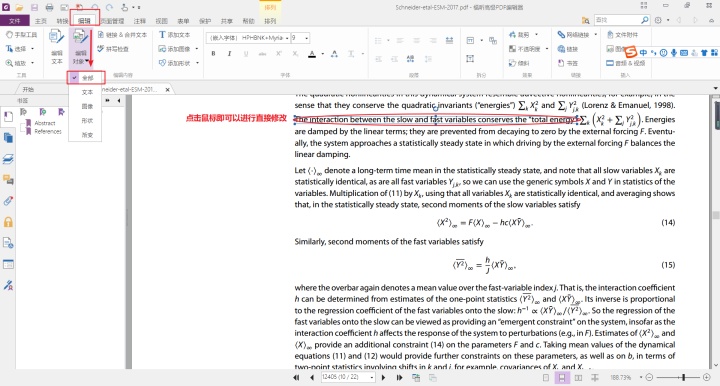
Task: Click the advanced search folder icon
Action: click(585, 20)
